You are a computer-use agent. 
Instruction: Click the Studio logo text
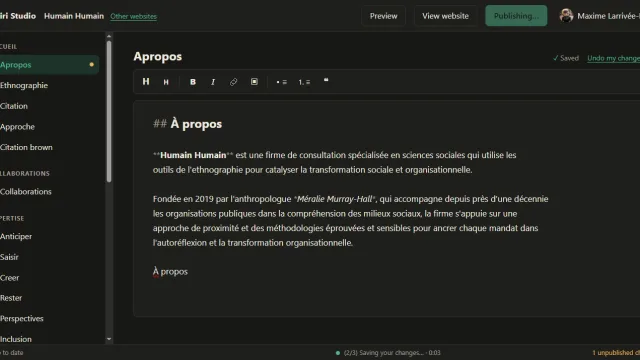pyautogui.click(x=18, y=16)
